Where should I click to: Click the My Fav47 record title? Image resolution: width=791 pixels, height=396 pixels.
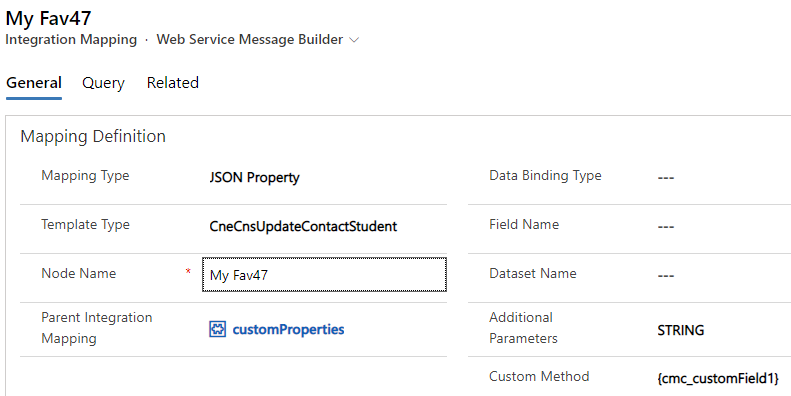(48, 19)
